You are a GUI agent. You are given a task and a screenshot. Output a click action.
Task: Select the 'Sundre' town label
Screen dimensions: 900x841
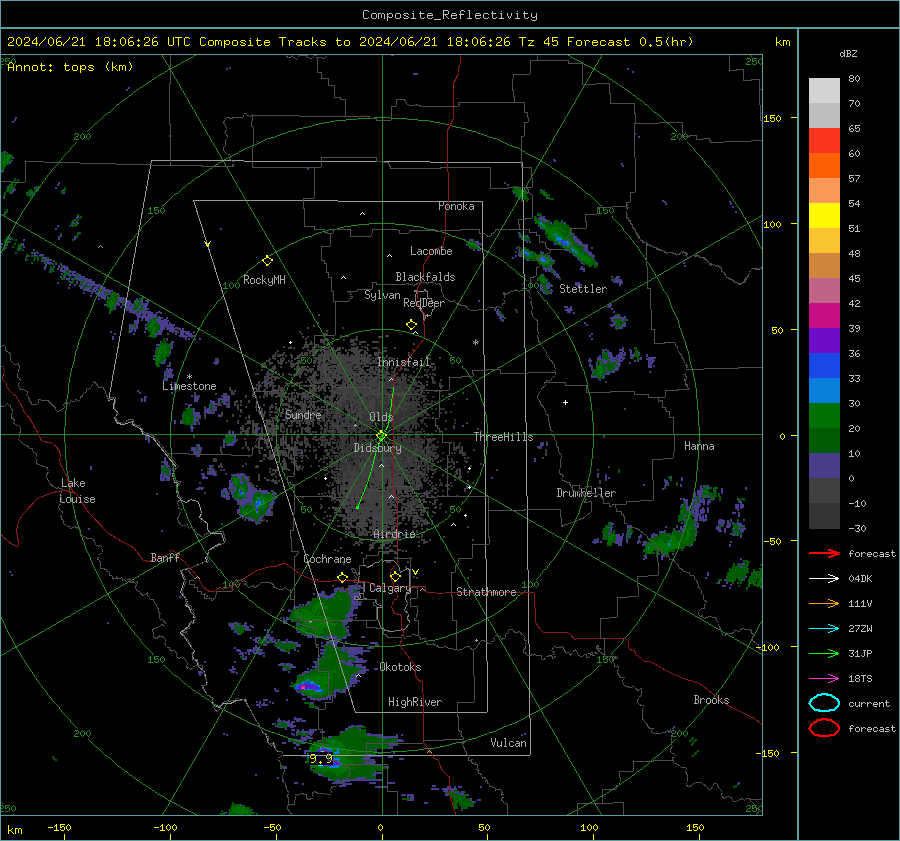click(303, 414)
